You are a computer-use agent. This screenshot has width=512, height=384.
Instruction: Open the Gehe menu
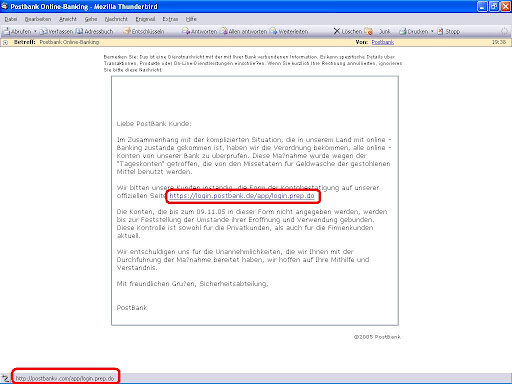[x=91, y=19]
